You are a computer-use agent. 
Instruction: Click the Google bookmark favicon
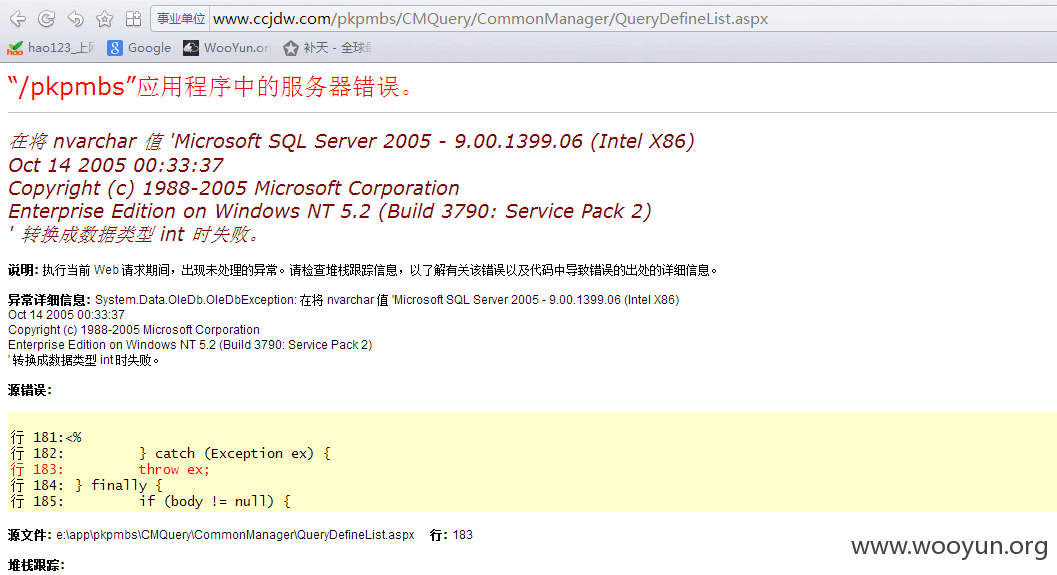pos(115,48)
